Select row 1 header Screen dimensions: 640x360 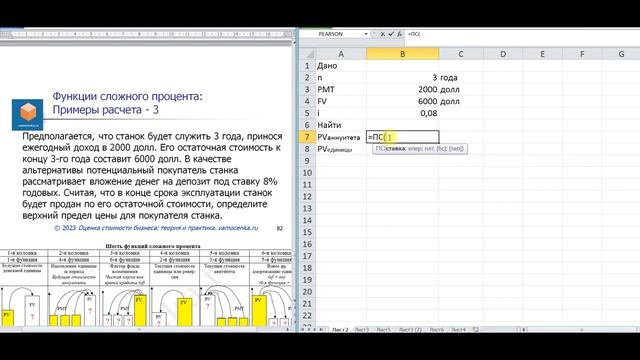307,66
